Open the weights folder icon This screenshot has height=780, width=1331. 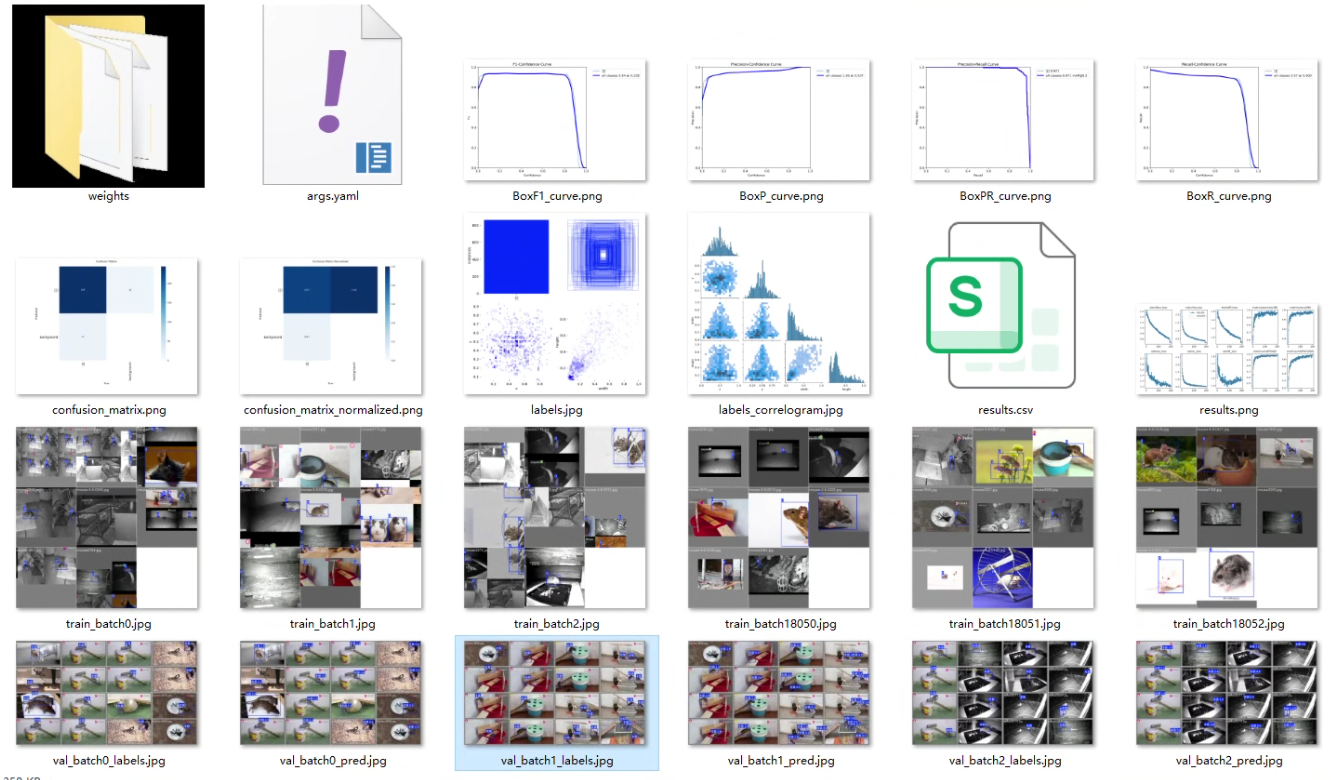(108, 96)
